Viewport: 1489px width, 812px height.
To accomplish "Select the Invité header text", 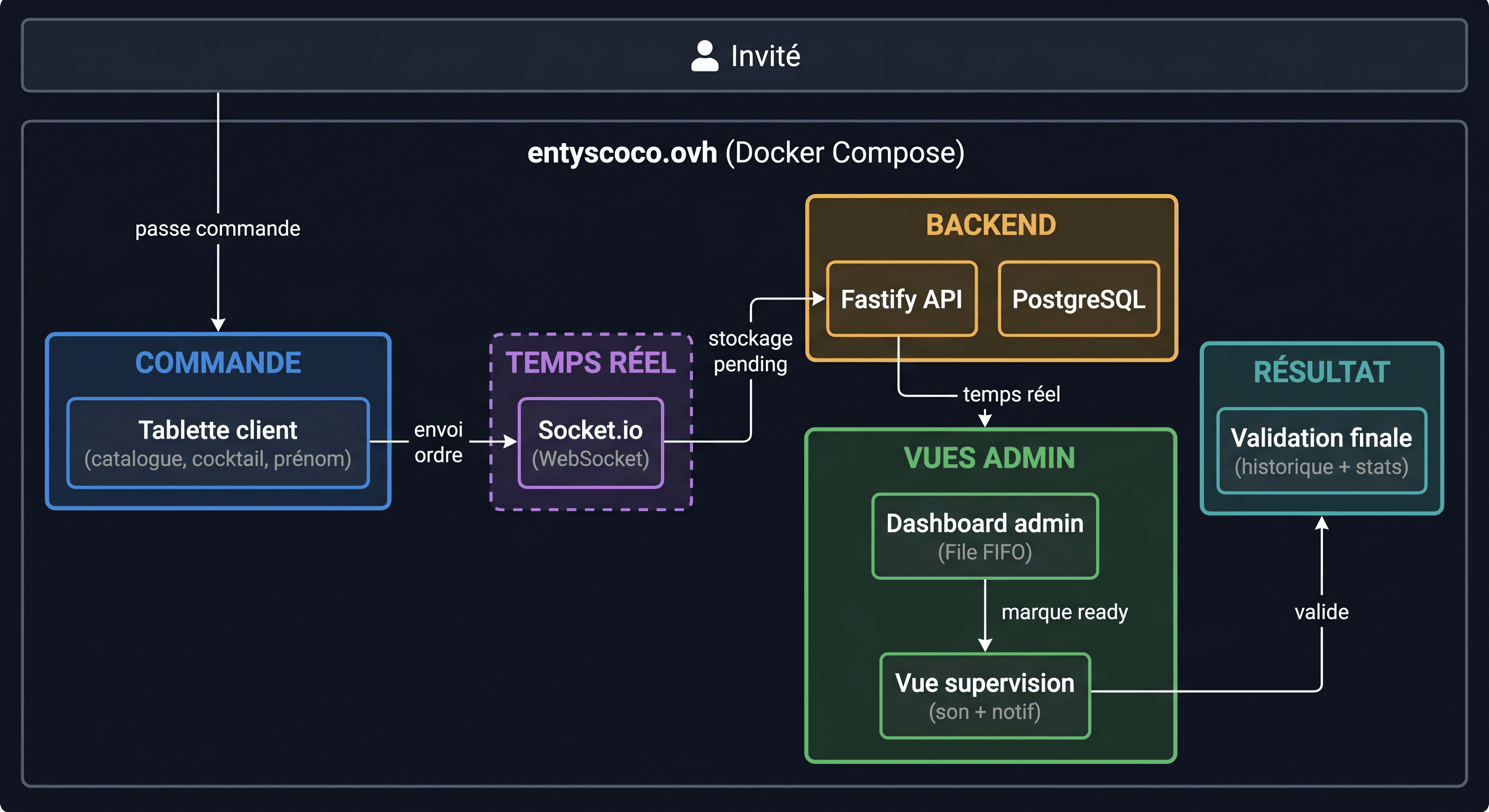I will click(x=765, y=57).
